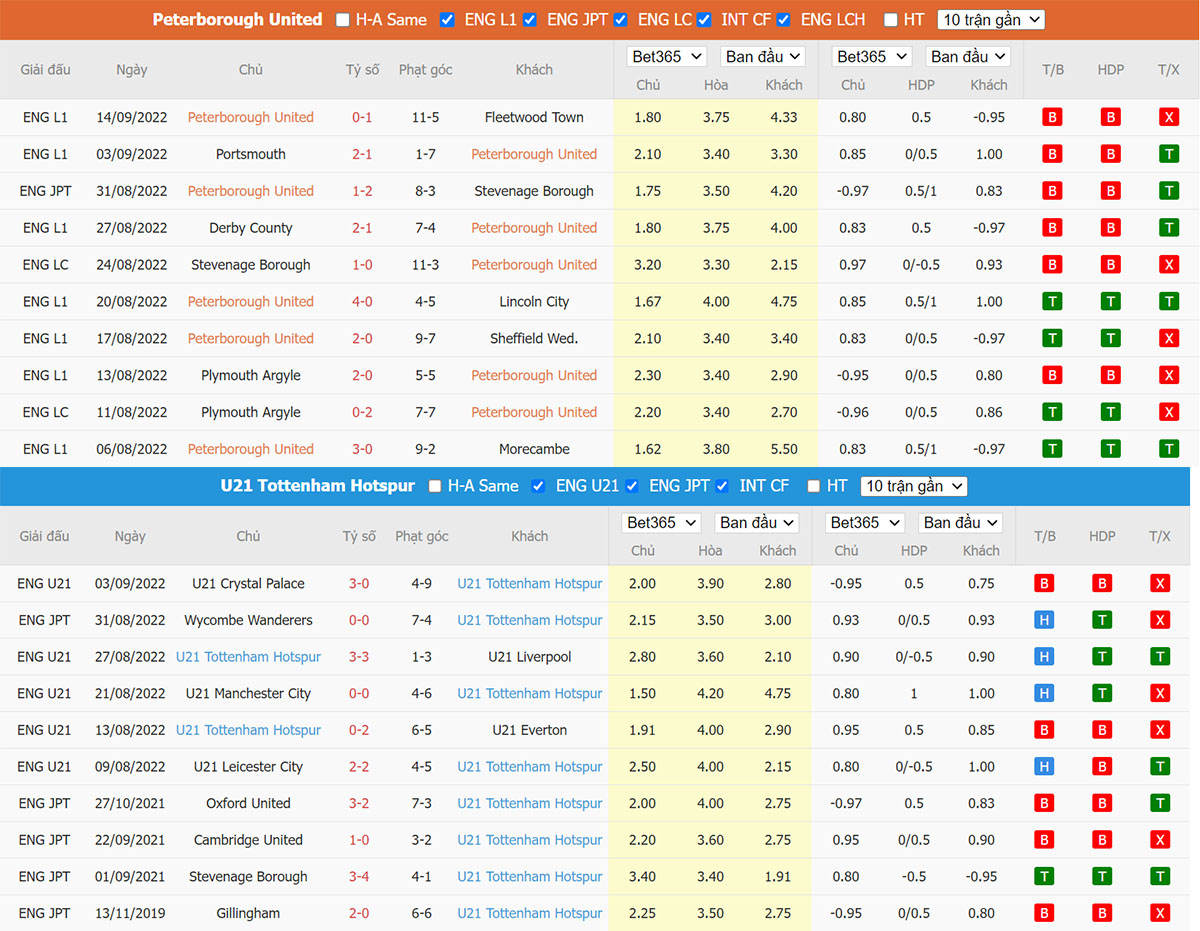Screen dimensions: 1200x931
Task: Click the Tỷ số column header in the Tottenham table
Action: point(359,536)
